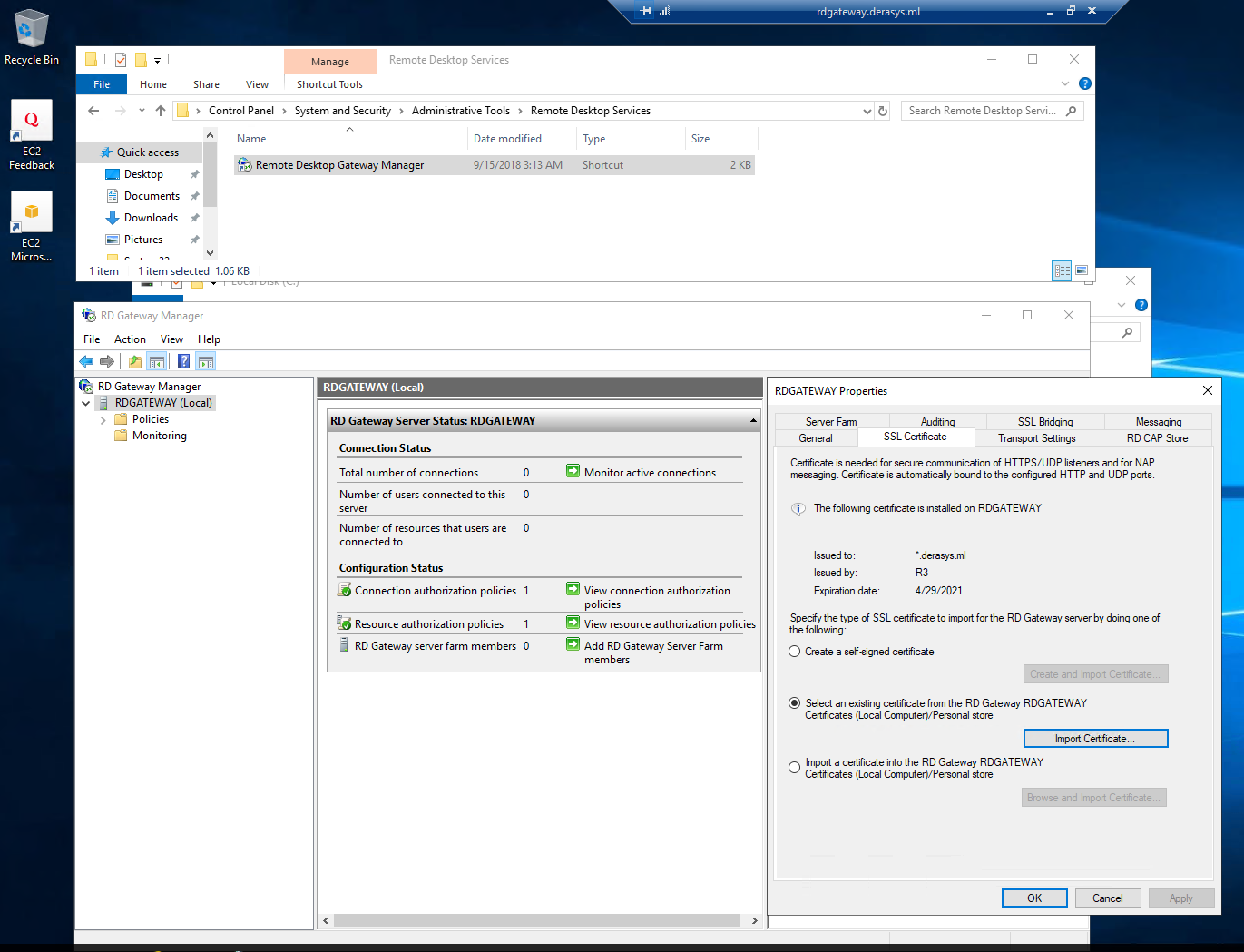Click OK in RDGATEWAY Properties
The image size is (1244, 952).
[1034, 898]
